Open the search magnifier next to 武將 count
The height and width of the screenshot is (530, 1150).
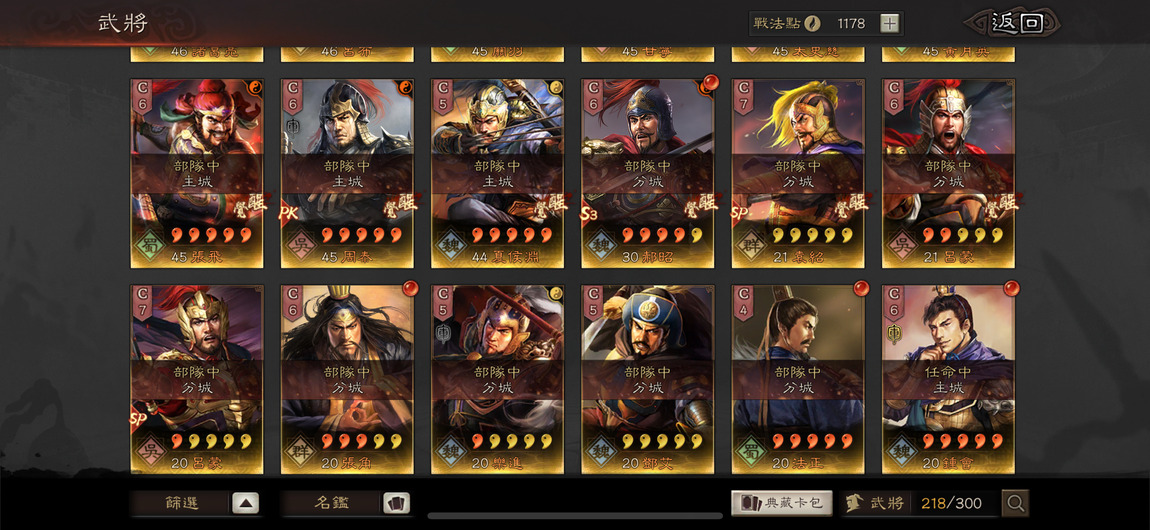point(1016,503)
